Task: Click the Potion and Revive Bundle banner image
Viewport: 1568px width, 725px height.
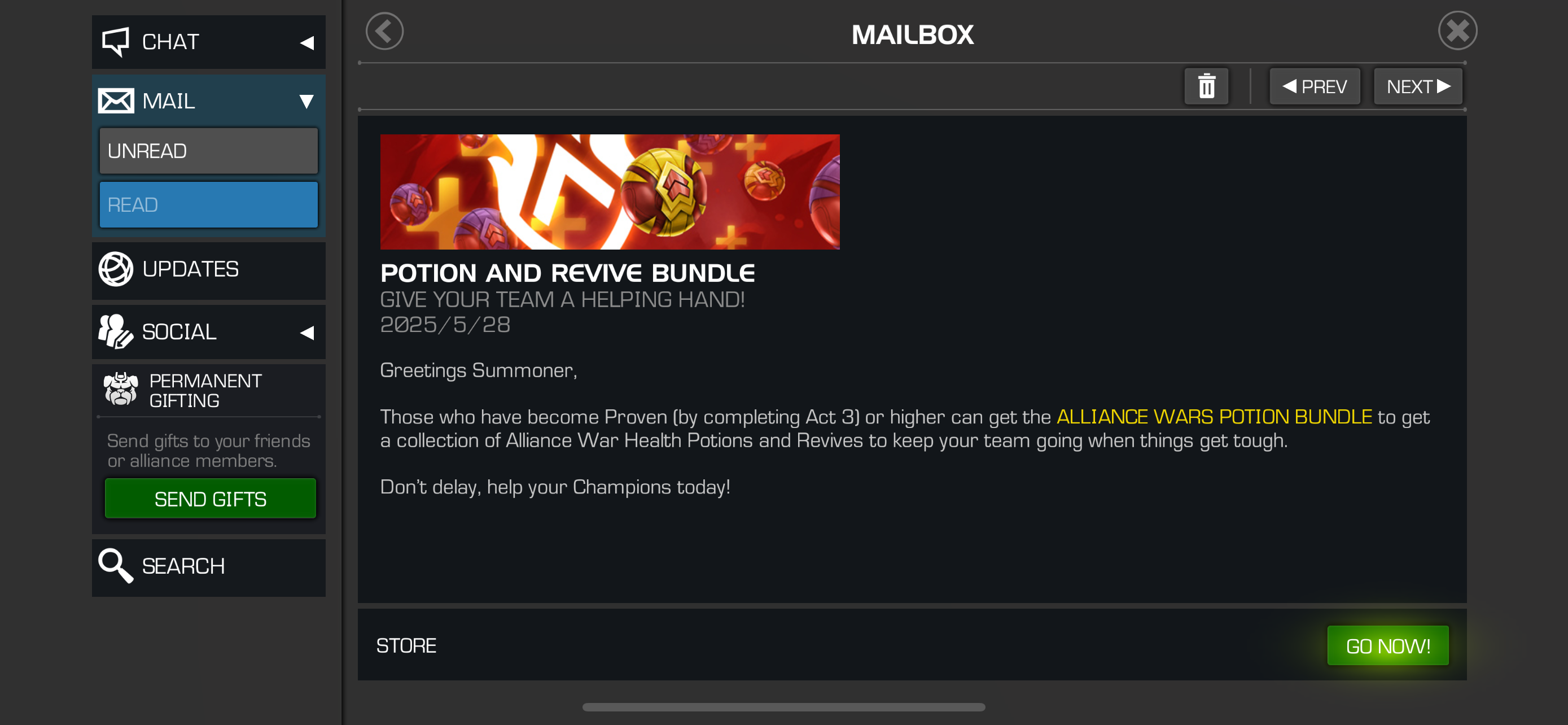Action: pos(610,192)
